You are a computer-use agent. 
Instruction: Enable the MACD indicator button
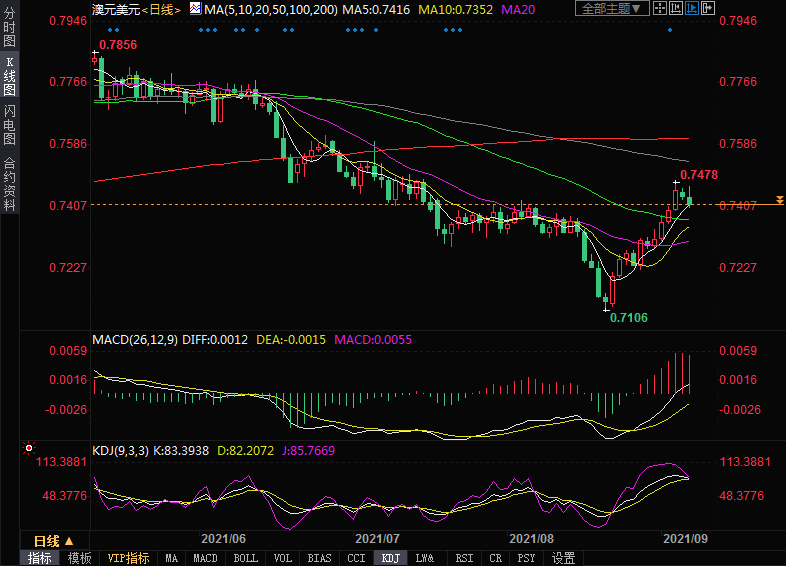[205, 558]
